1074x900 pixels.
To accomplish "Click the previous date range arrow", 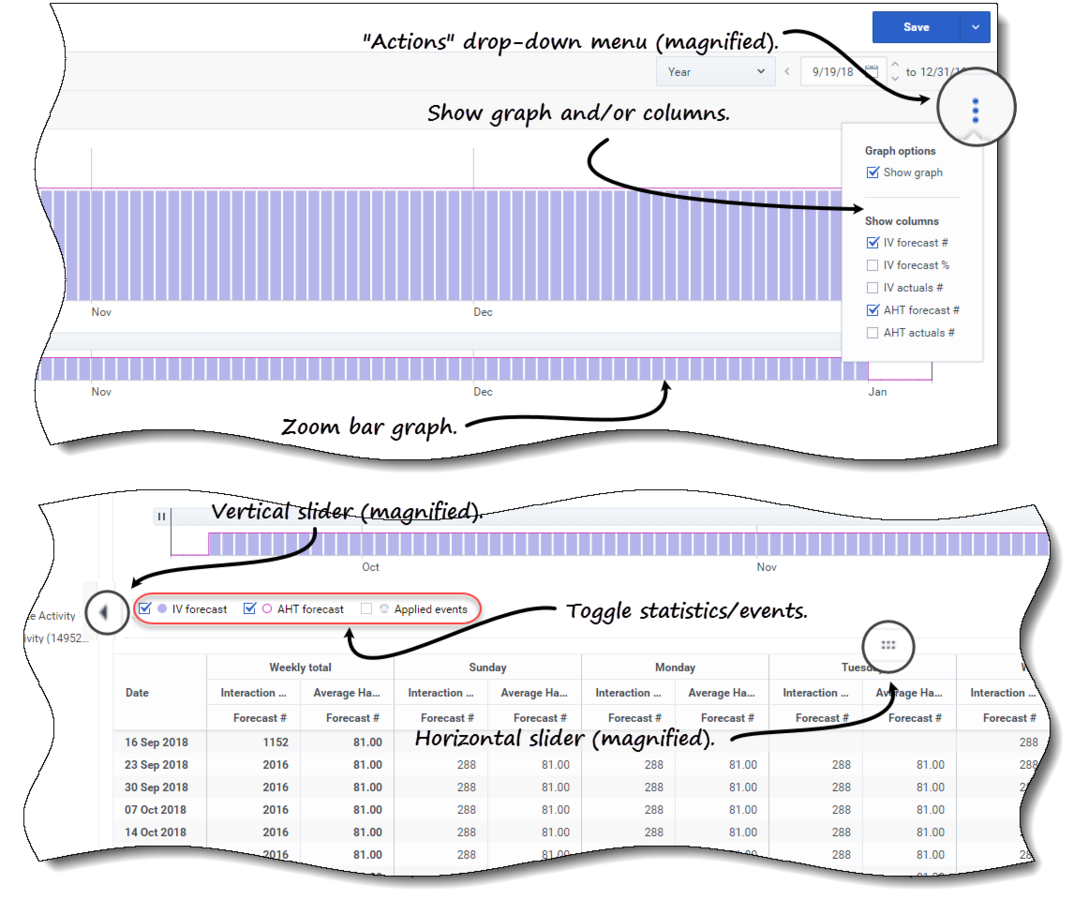I will [x=787, y=71].
